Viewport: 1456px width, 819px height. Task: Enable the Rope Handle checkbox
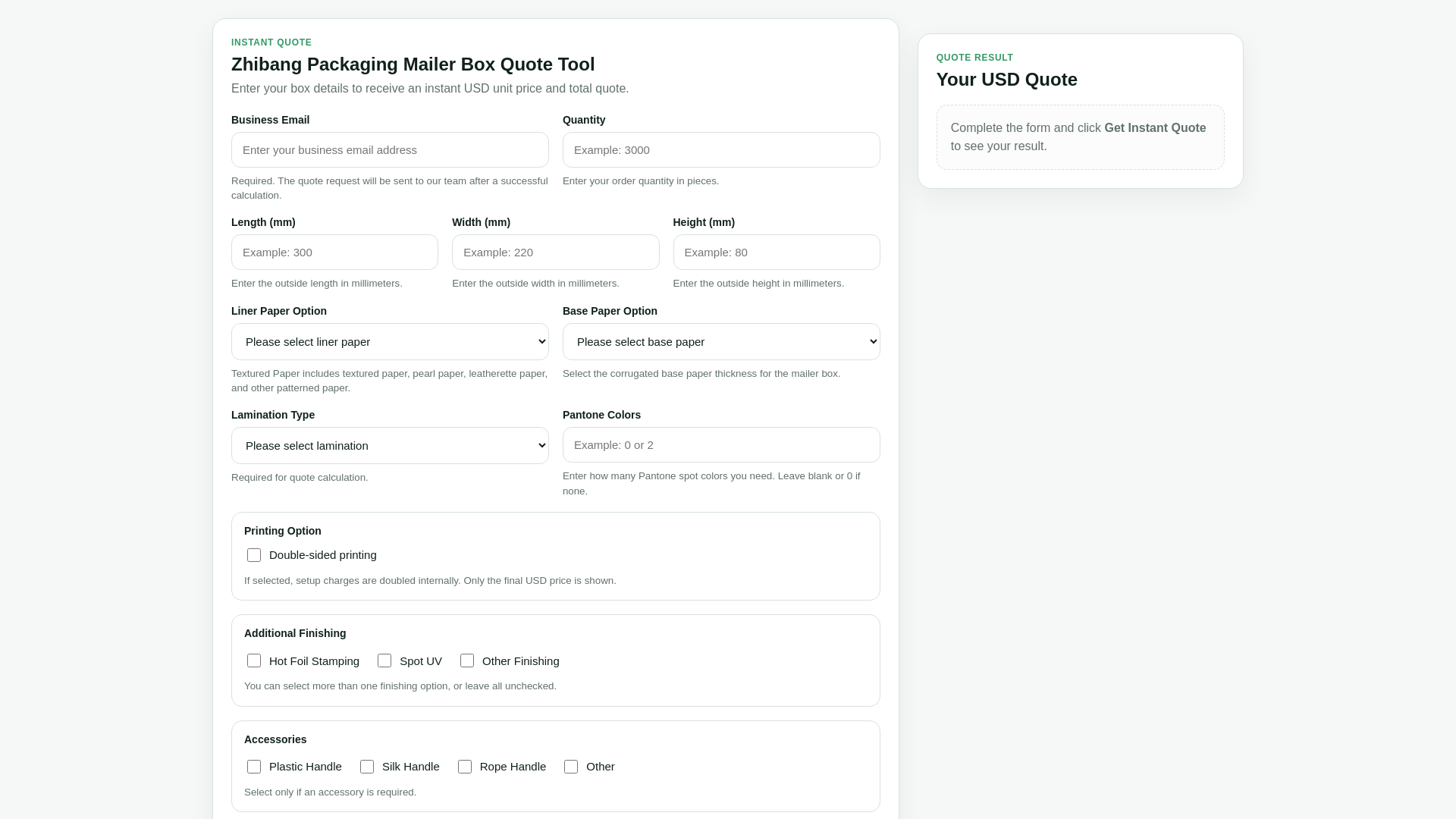465,767
